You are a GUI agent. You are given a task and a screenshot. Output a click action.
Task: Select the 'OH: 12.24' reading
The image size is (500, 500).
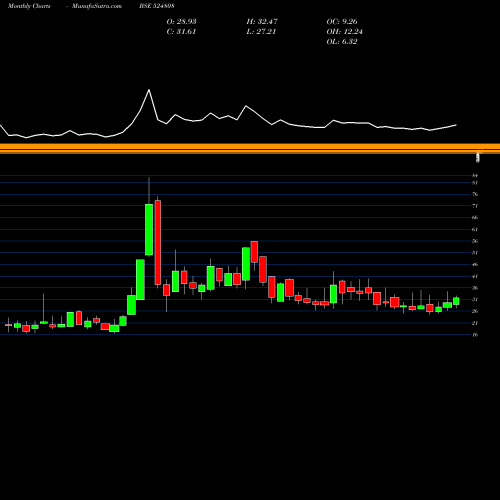click(345, 32)
